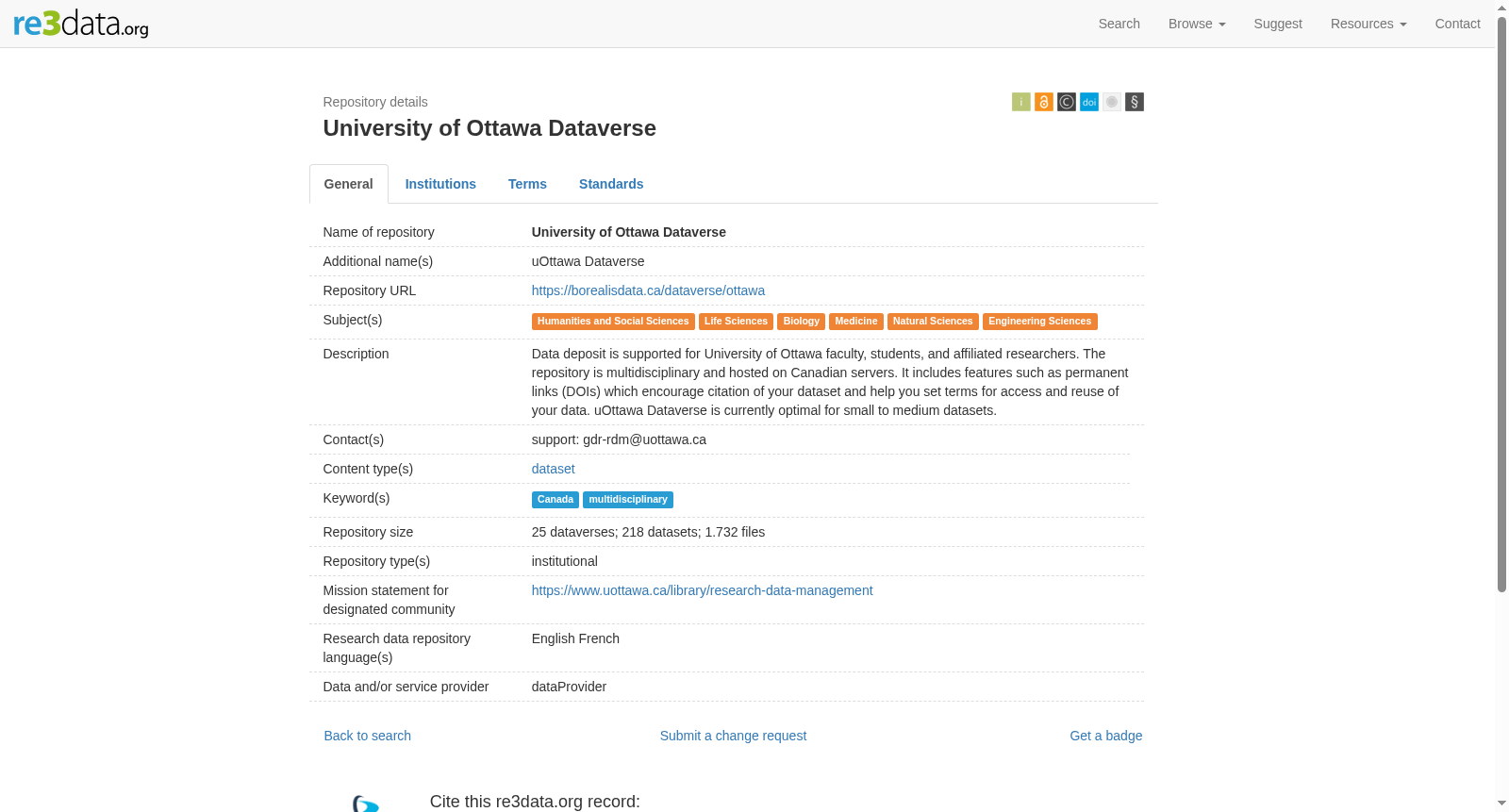Click the Get a badge link
The image size is (1509, 812).
tap(1106, 736)
